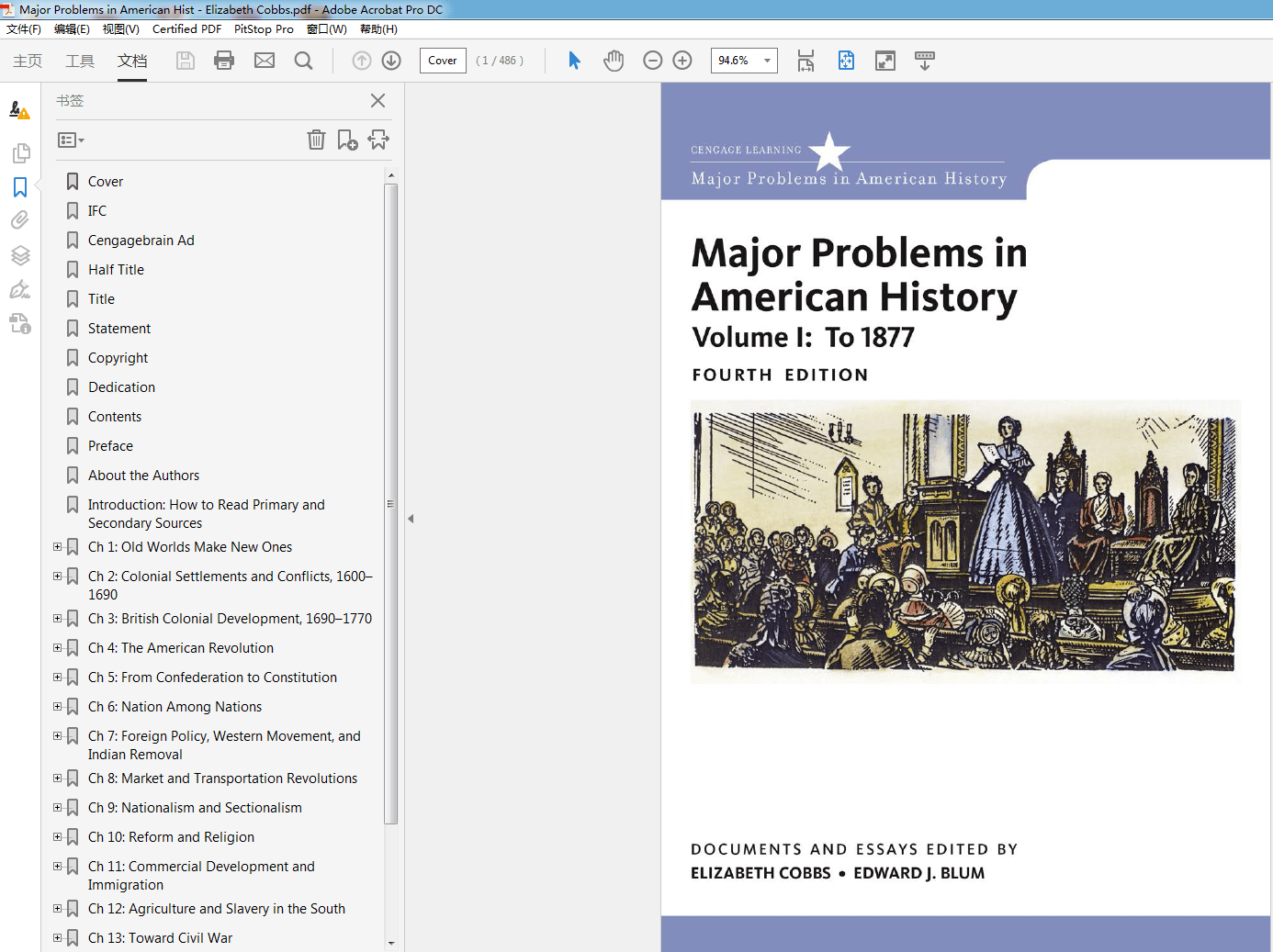1273x952 pixels.
Task: Select the Hand tool
Action: (x=613, y=60)
